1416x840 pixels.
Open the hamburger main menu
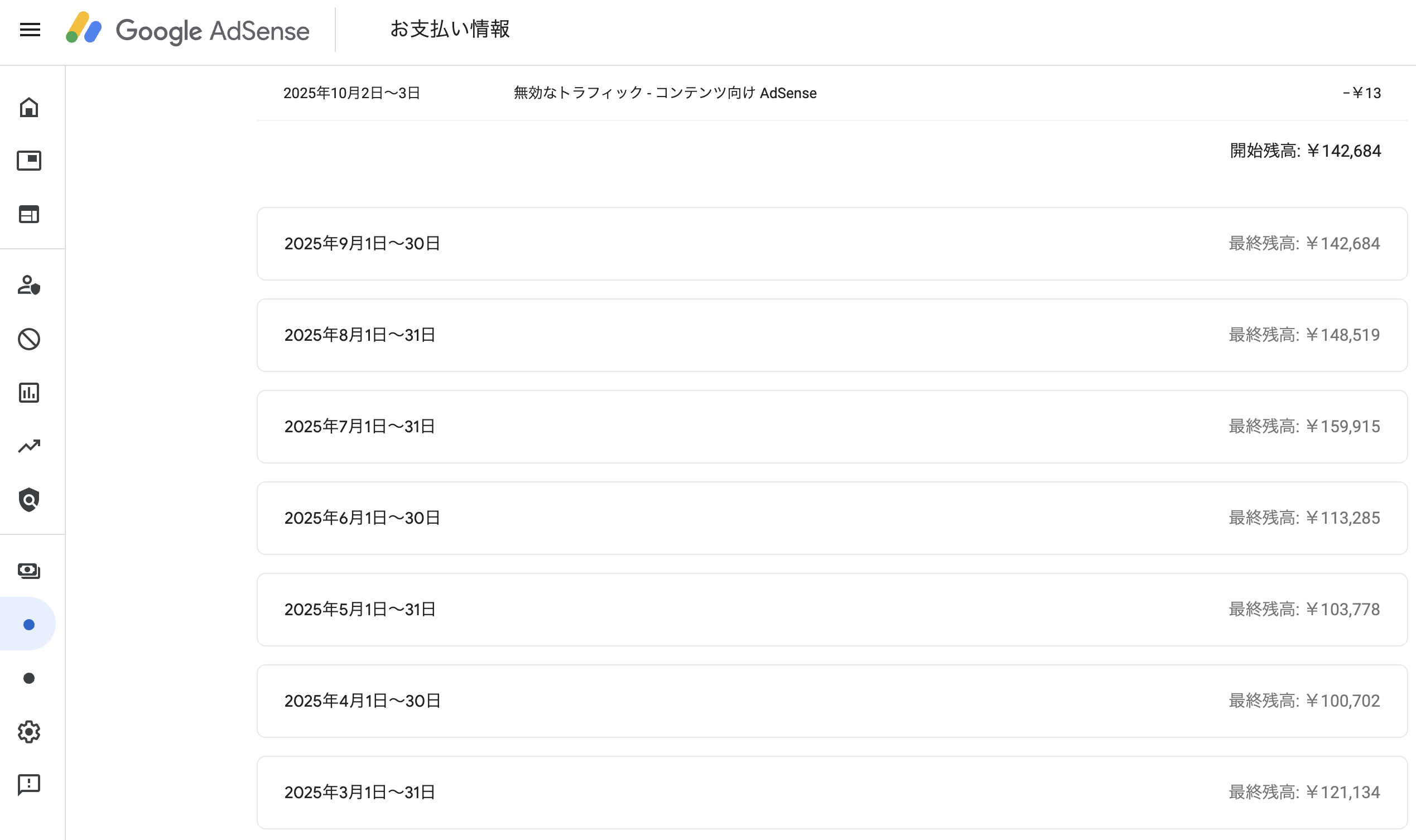30,30
